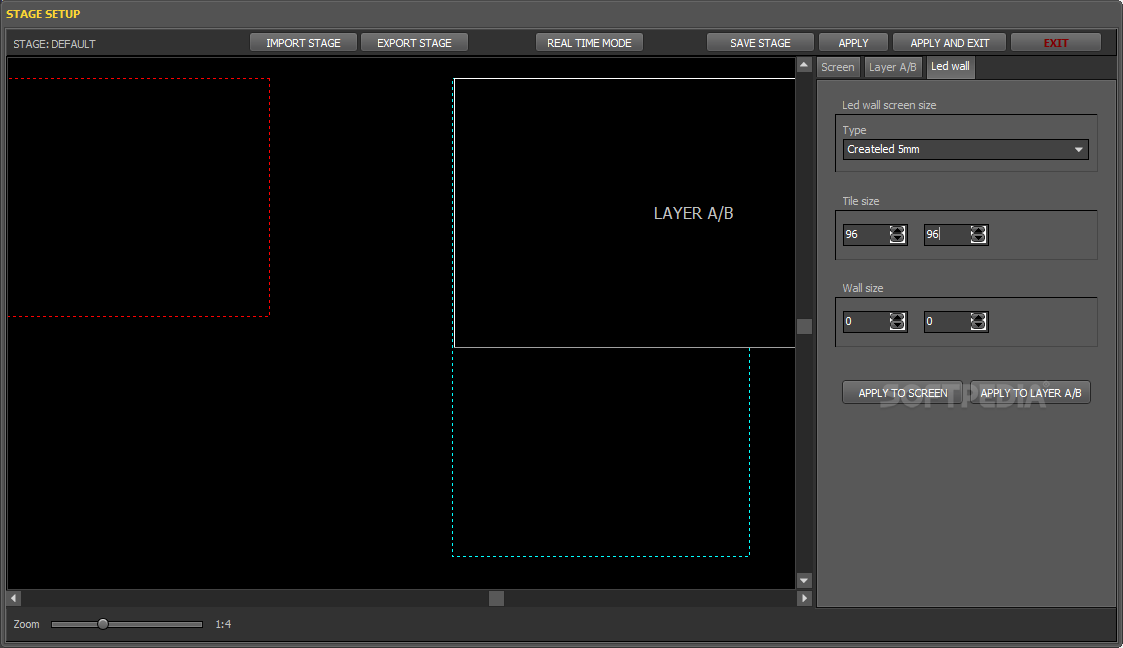The height and width of the screenshot is (648, 1123).
Task: Click the red Exit button
Action: [x=1056, y=43]
